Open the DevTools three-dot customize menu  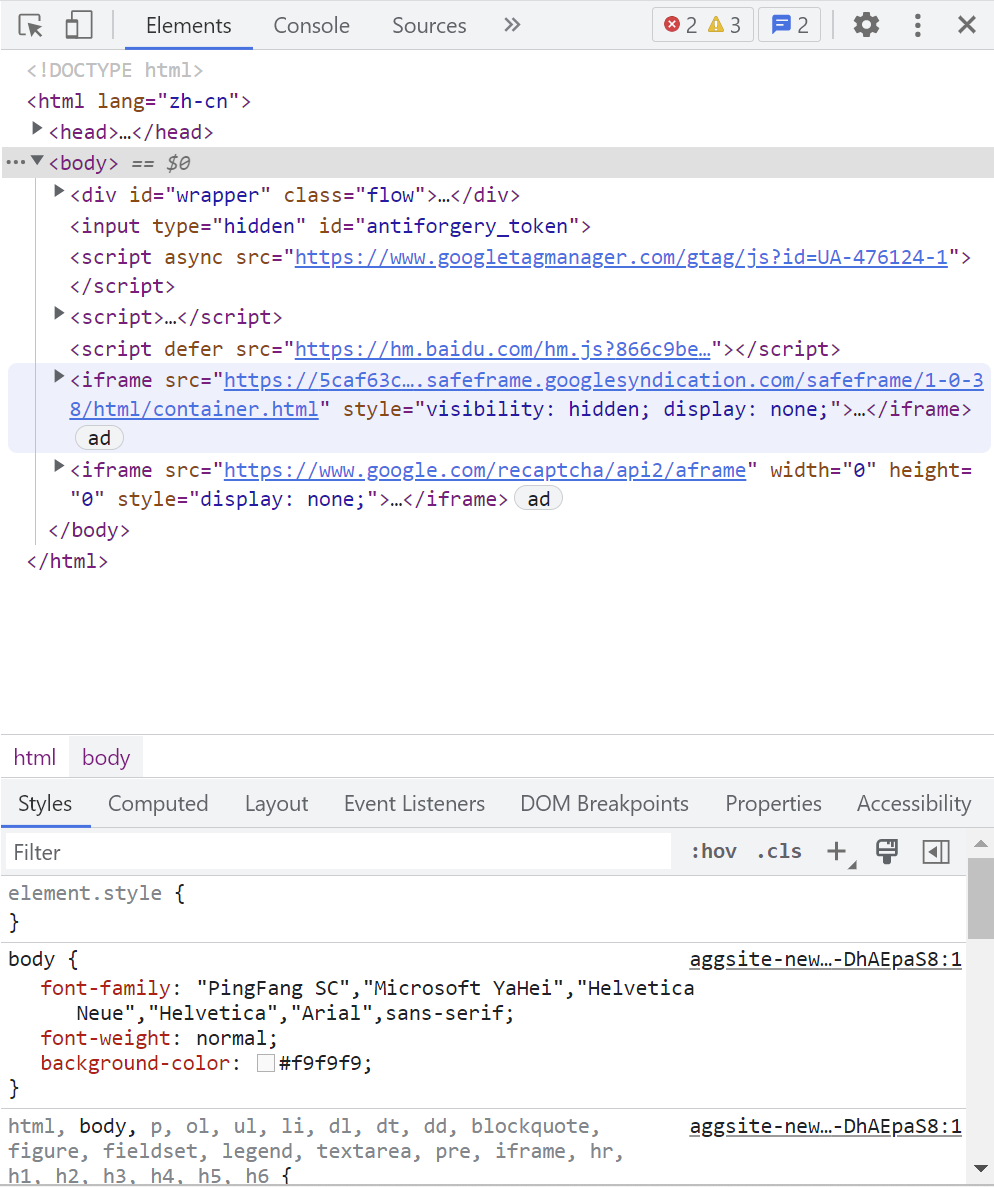[x=917, y=25]
